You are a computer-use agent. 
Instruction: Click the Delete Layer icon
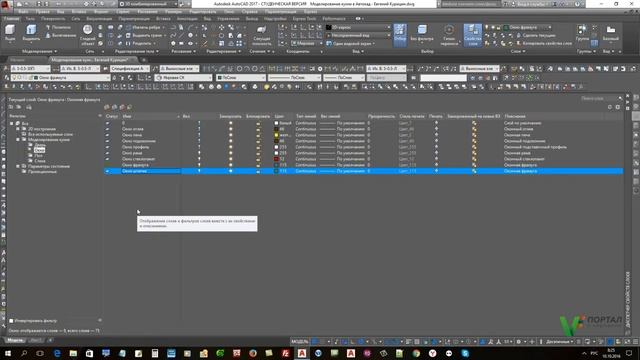[x=122, y=107]
